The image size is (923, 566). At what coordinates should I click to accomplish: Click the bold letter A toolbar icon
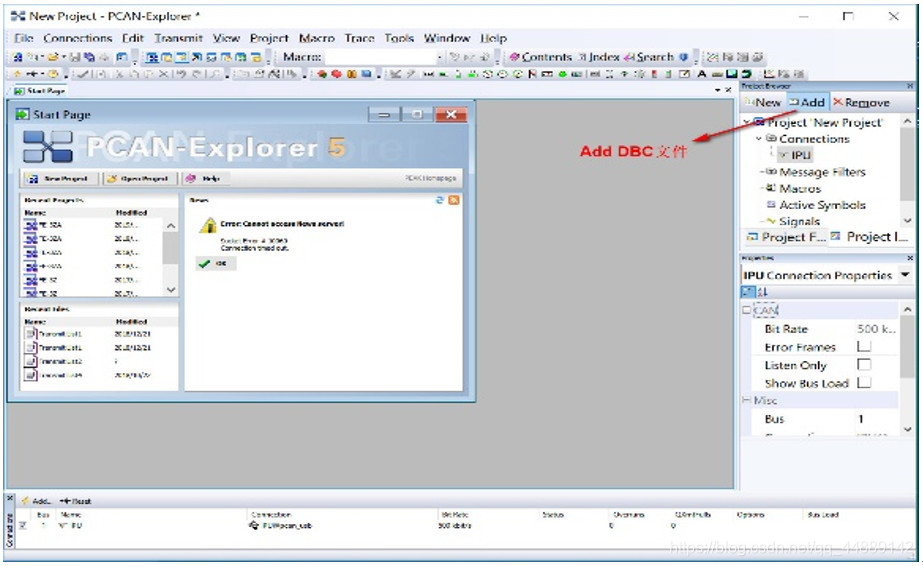click(702, 74)
